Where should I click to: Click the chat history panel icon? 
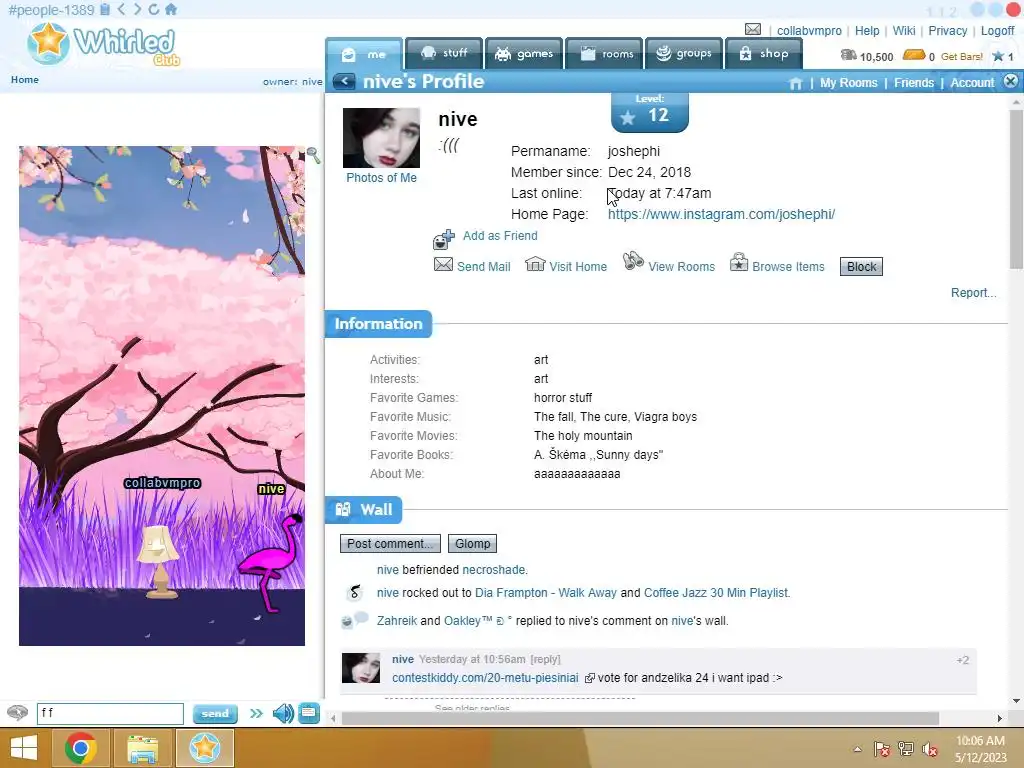[x=309, y=712]
